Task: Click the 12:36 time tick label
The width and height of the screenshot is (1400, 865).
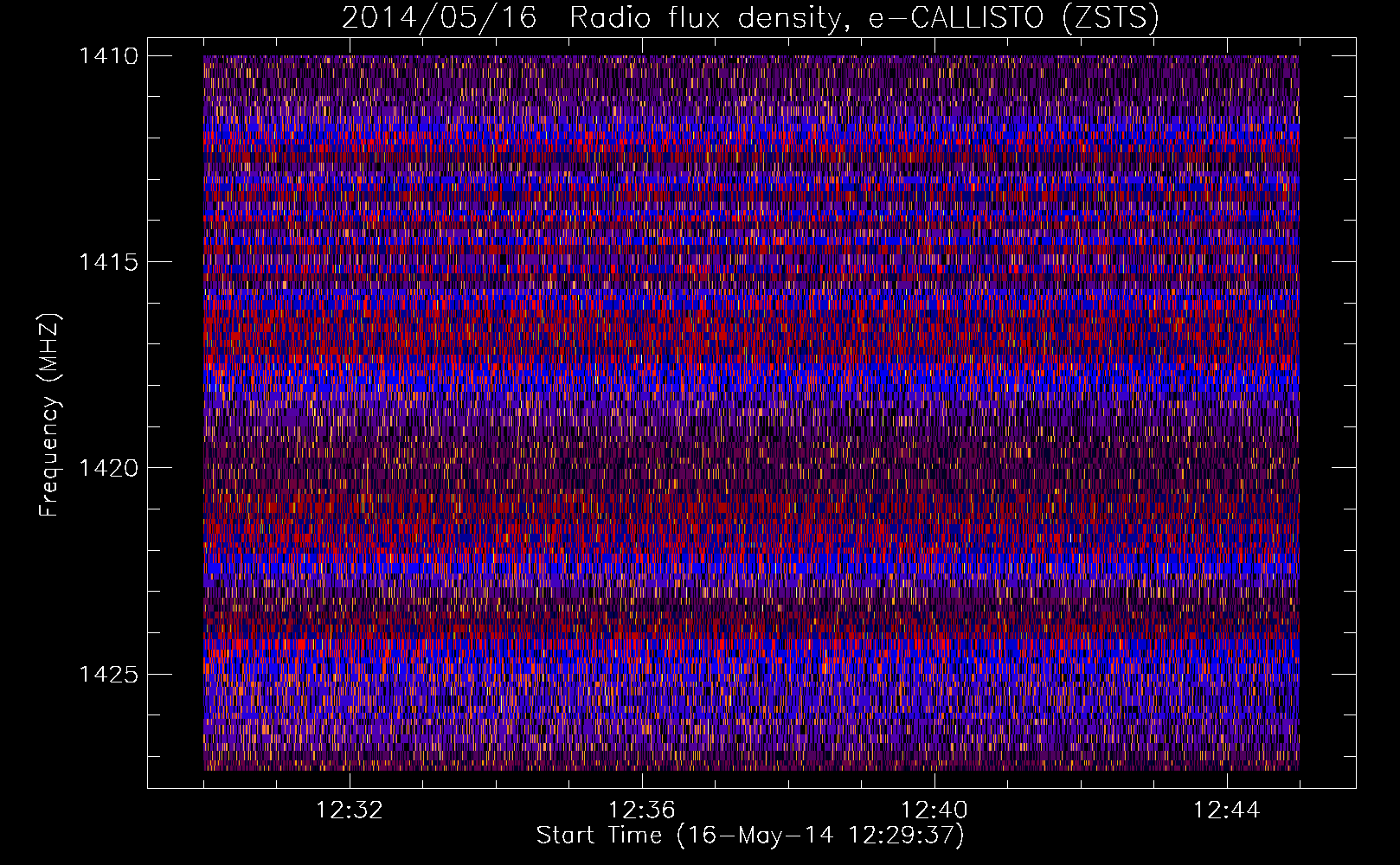Action: [x=642, y=811]
